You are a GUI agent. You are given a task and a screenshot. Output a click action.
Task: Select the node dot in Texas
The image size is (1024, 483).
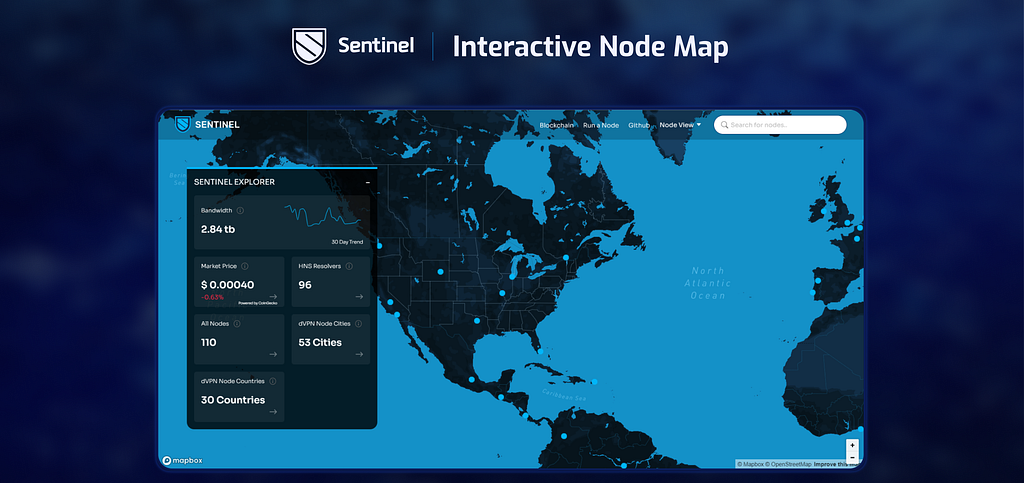[x=477, y=321]
